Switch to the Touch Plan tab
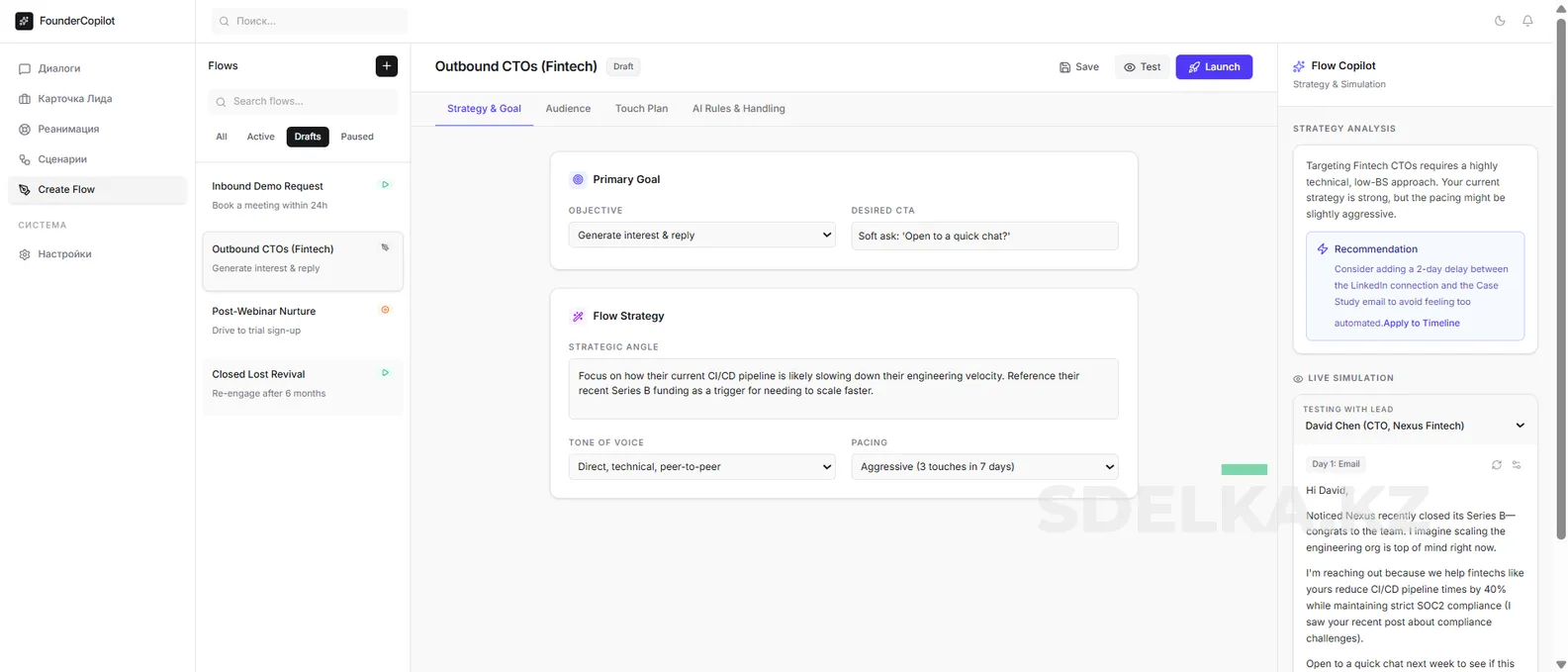Viewport: 1568px width, 672px height. click(x=641, y=109)
